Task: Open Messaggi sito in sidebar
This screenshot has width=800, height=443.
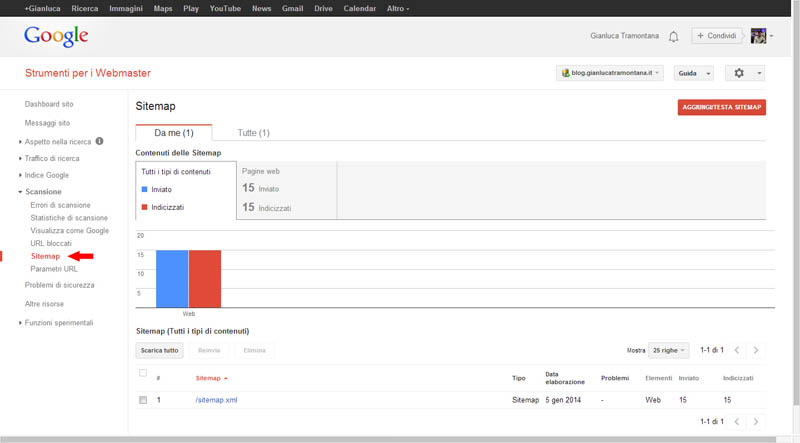Action: point(47,123)
